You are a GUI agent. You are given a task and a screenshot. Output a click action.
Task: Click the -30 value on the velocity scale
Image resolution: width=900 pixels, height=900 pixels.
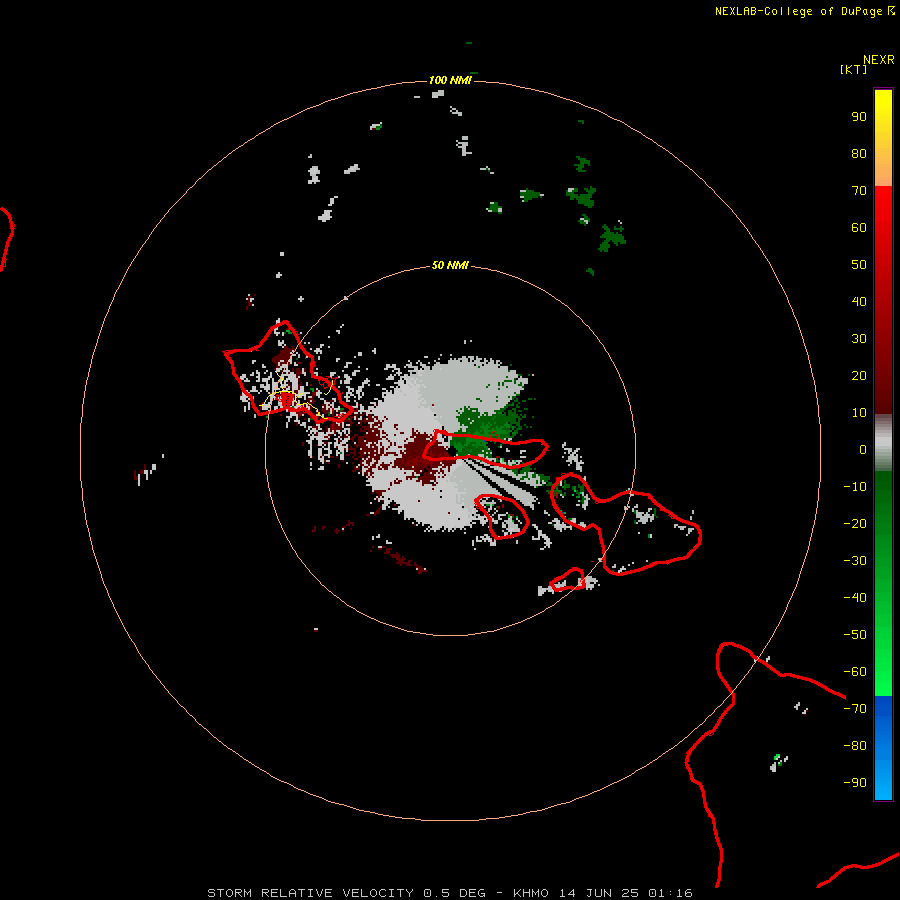855,561
